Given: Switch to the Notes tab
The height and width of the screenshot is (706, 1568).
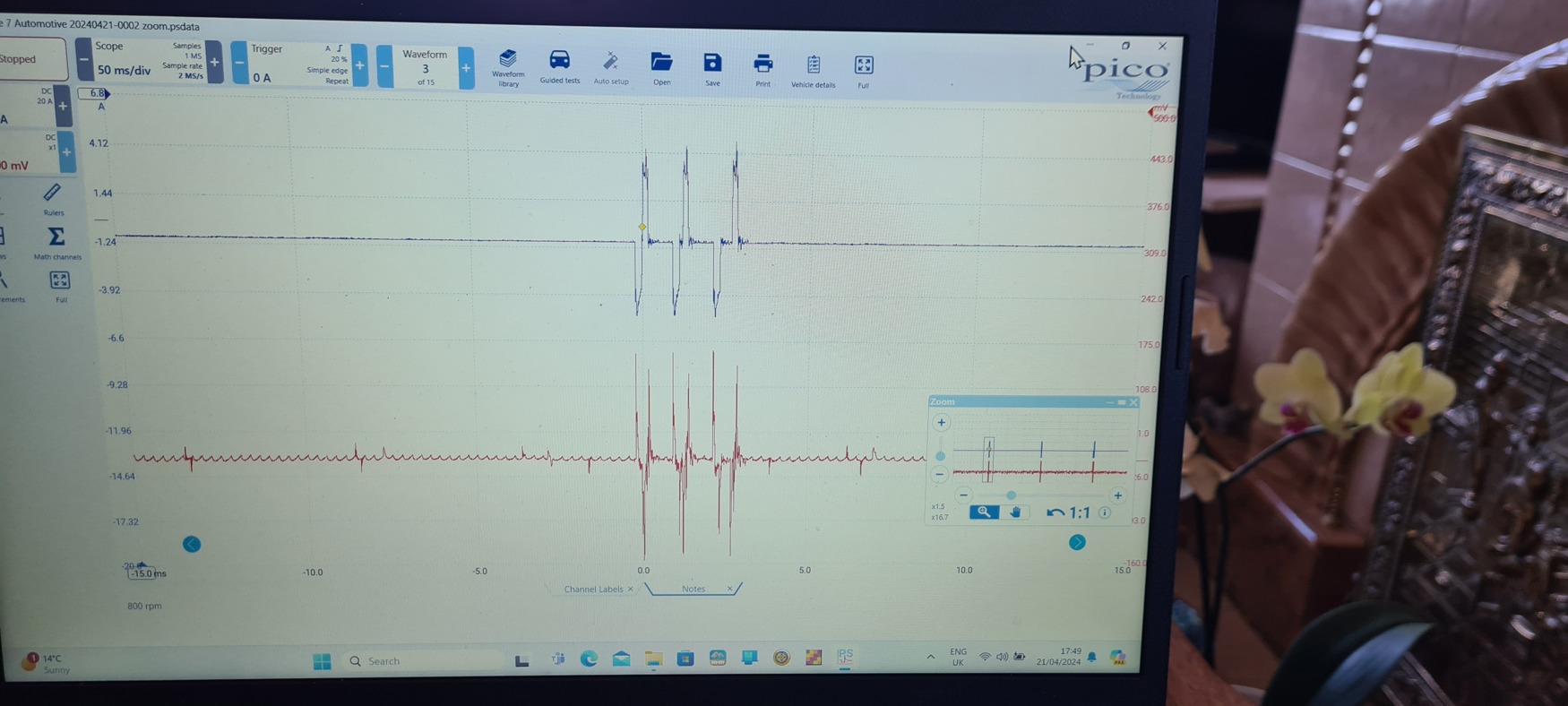Looking at the screenshot, I should (x=694, y=589).
